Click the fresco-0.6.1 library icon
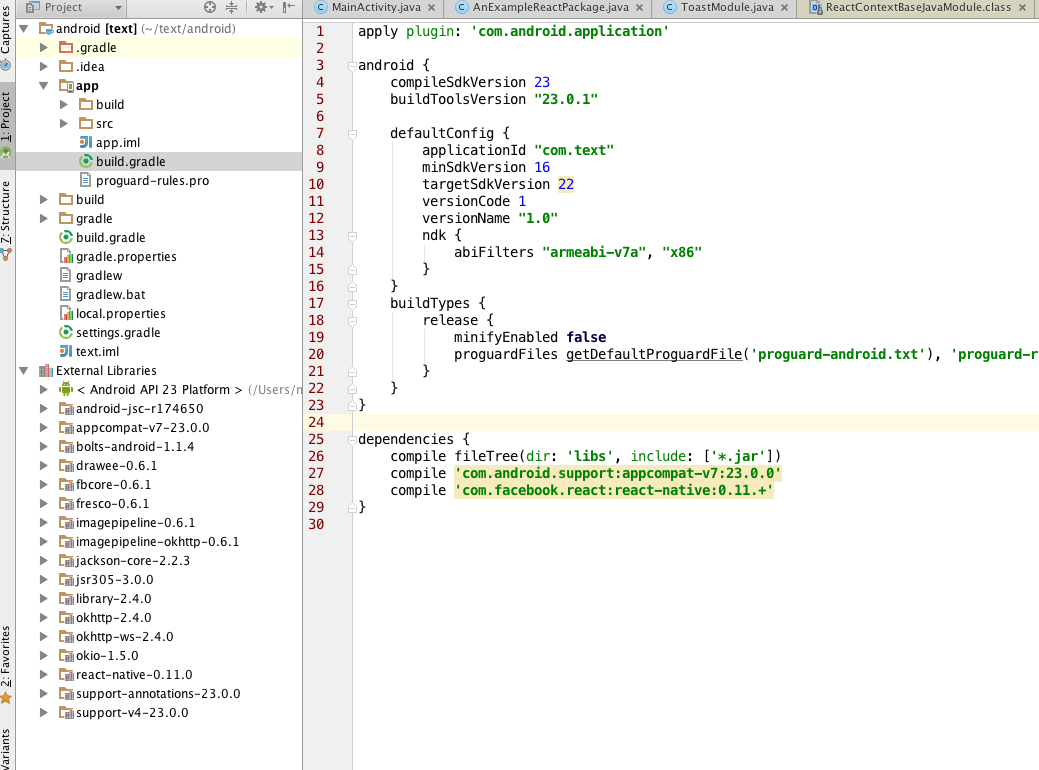The image size is (1039, 770). 66,504
